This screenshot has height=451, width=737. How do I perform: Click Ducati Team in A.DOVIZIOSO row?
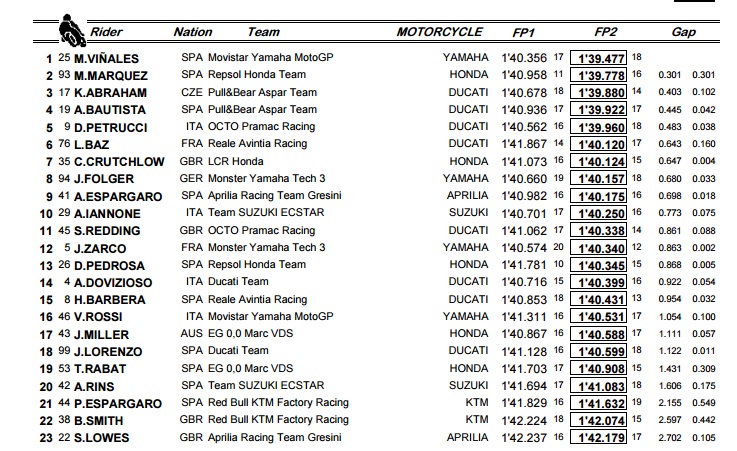click(x=238, y=282)
